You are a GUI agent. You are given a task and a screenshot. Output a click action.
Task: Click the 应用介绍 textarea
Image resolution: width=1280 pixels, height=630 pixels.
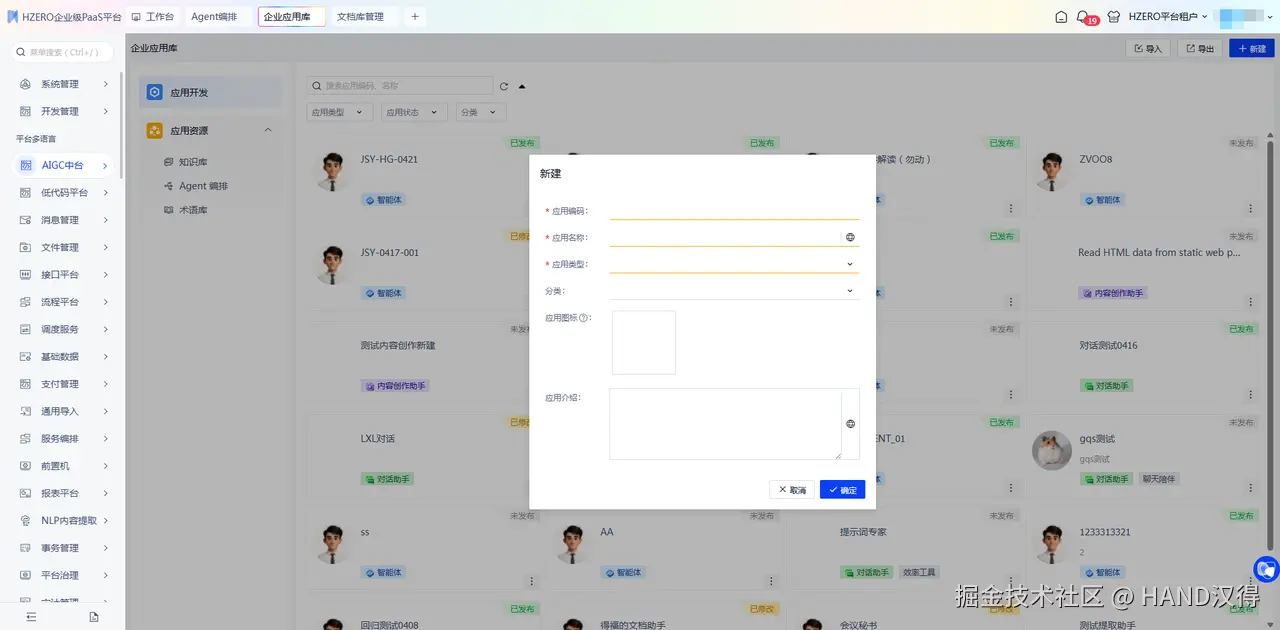(725, 424)
